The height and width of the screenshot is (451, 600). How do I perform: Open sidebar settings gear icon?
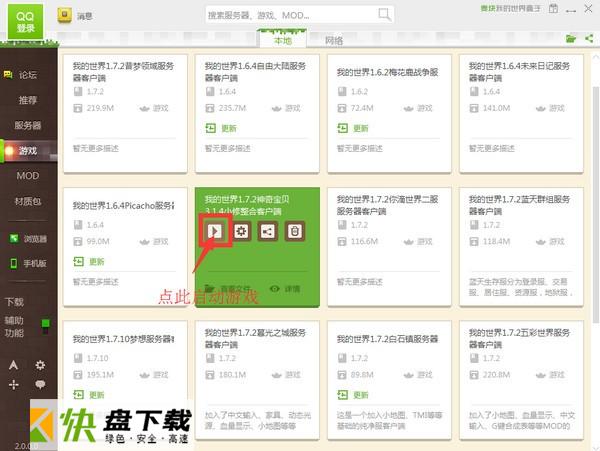pos(40,365)
